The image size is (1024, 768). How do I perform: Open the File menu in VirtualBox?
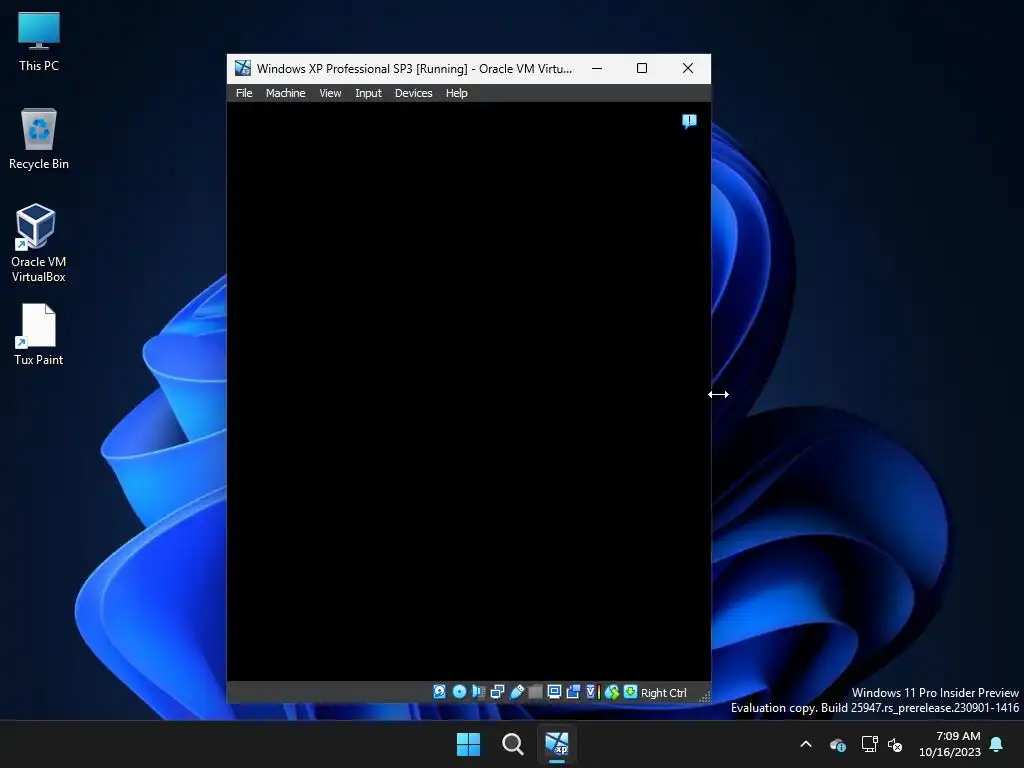coord(244,93)
